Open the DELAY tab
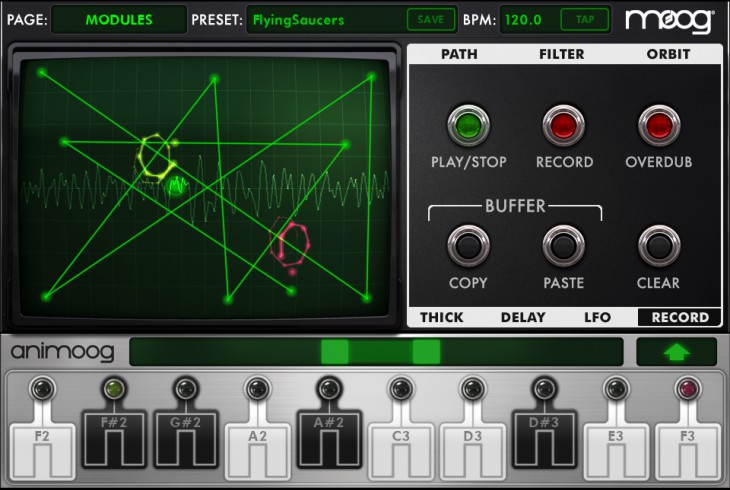 (523, 317)
